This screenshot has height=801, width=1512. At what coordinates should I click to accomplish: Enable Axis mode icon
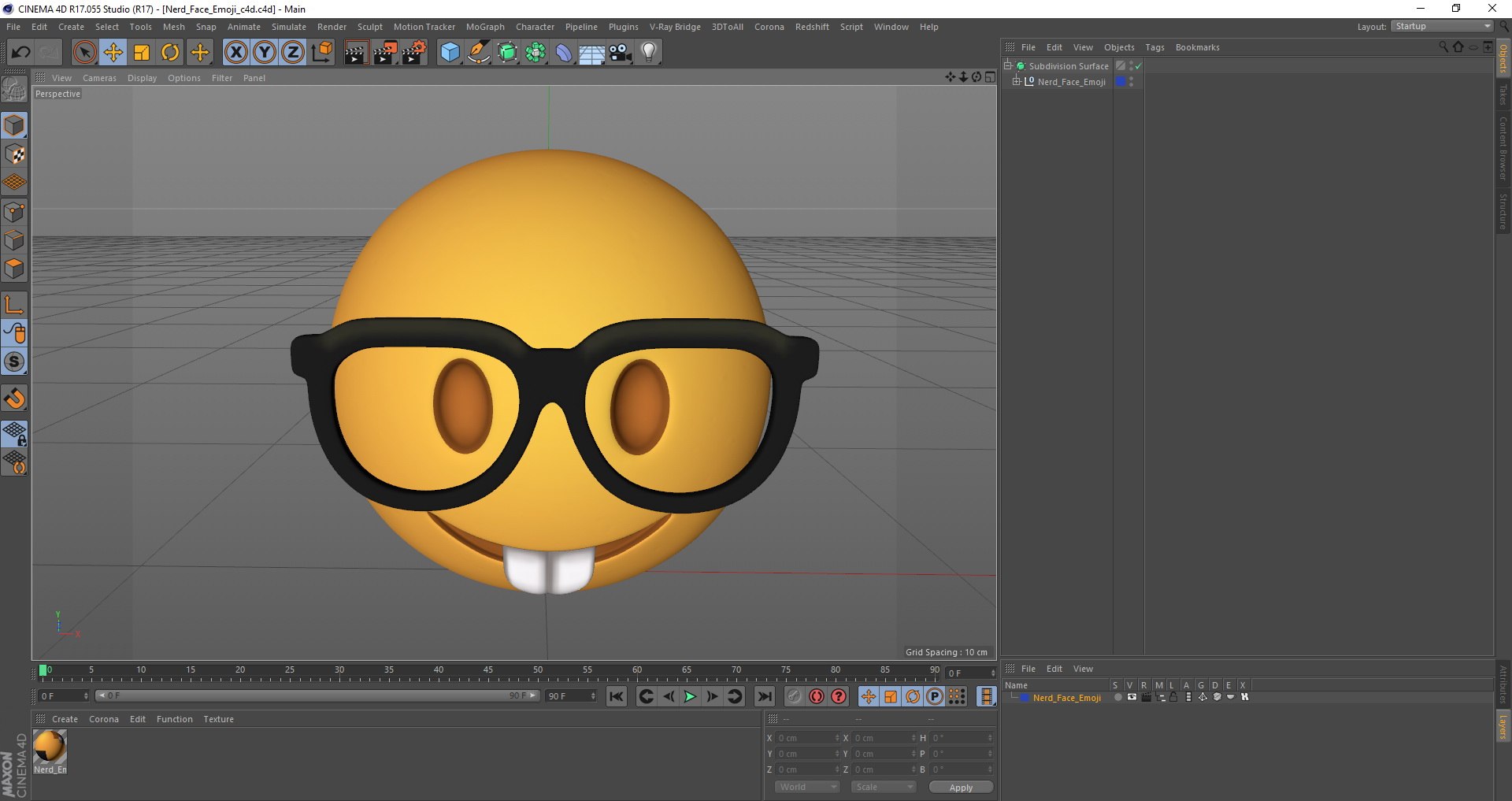[x=14, y=305]
